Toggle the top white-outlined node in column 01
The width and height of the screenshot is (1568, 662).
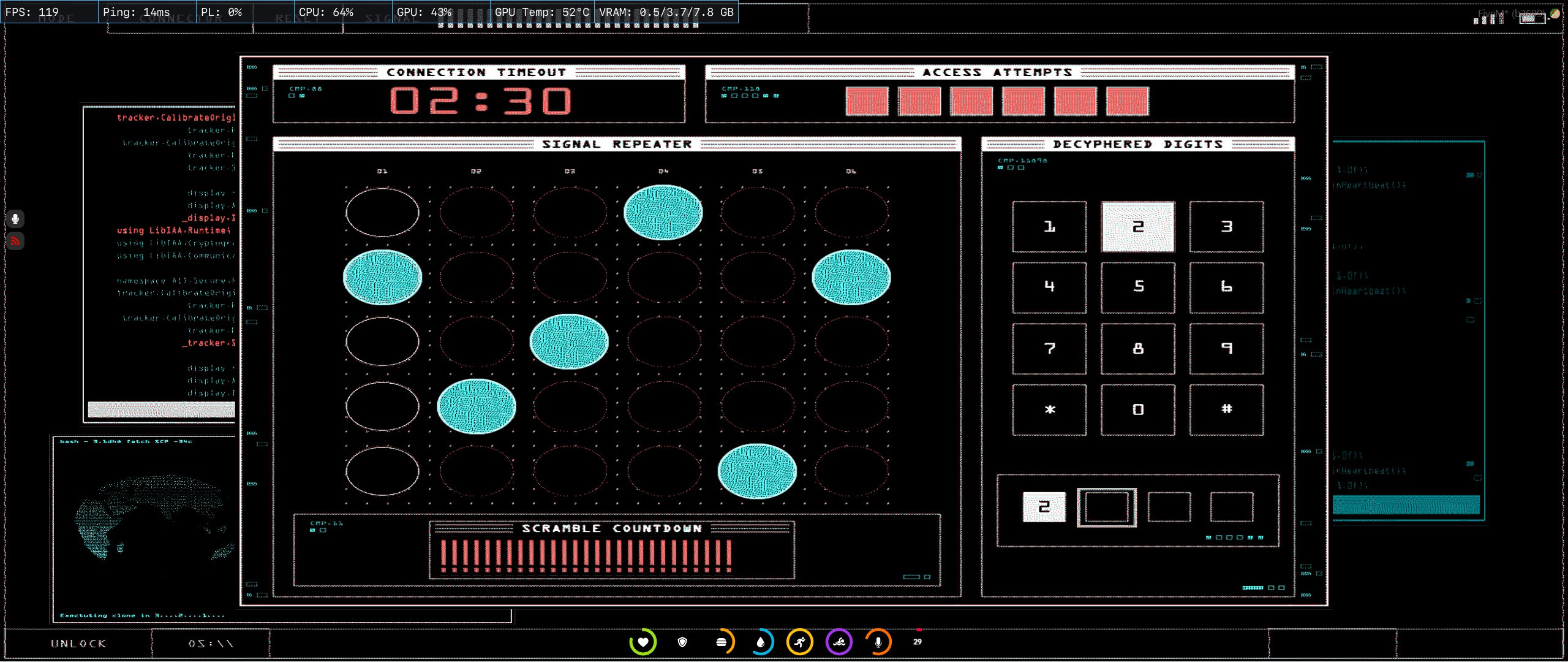tap(382, 212)
